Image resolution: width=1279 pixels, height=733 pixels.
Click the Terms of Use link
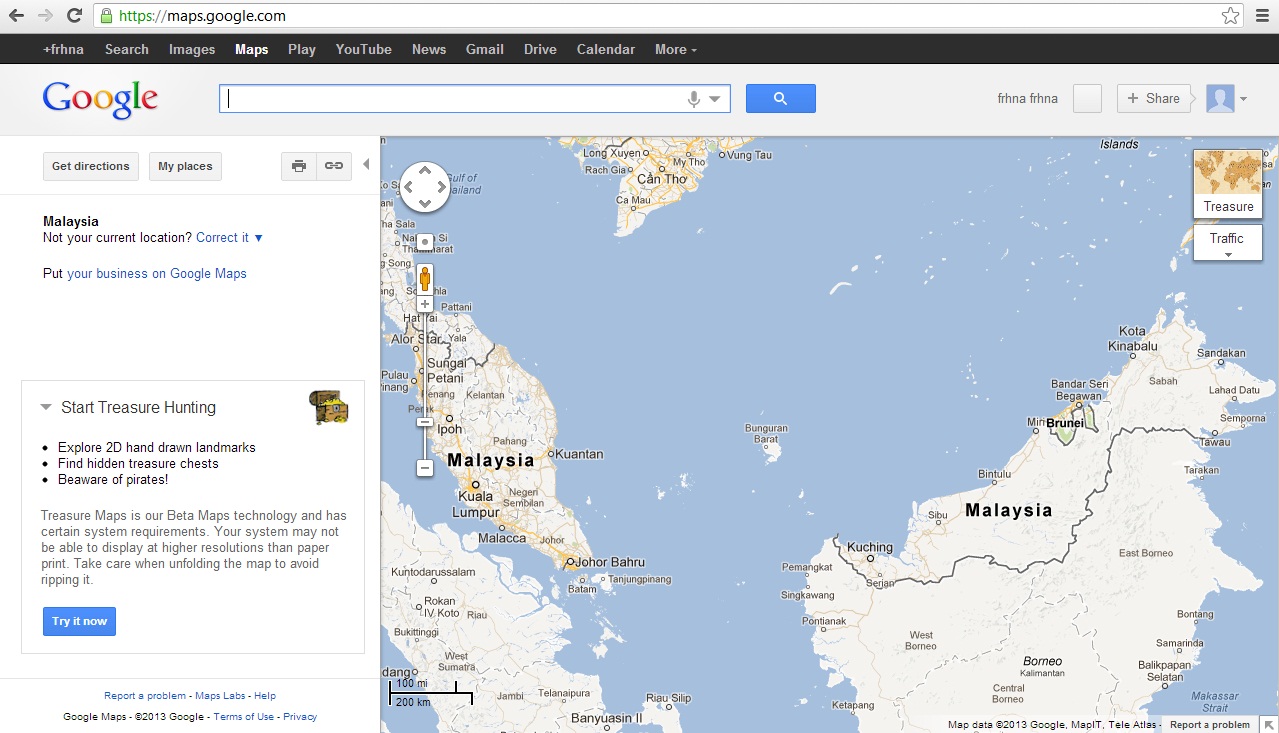point(243,717)
